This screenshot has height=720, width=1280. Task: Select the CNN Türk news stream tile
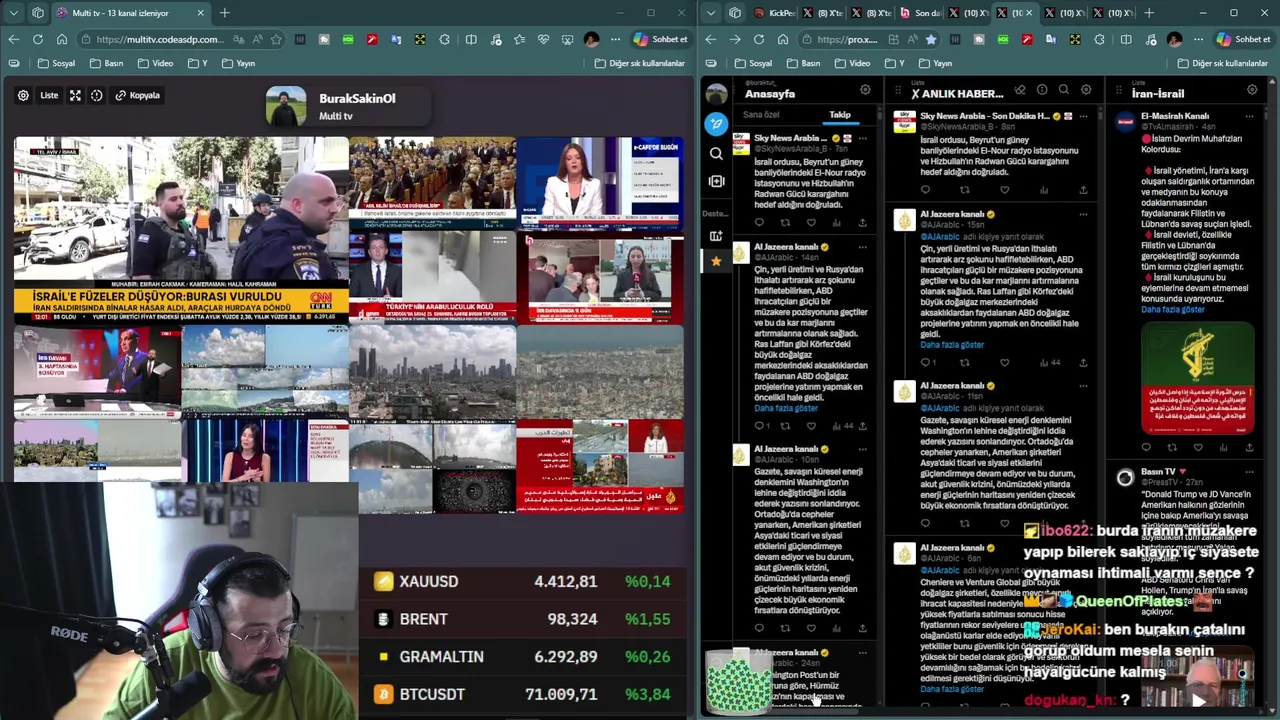[181, 231]
